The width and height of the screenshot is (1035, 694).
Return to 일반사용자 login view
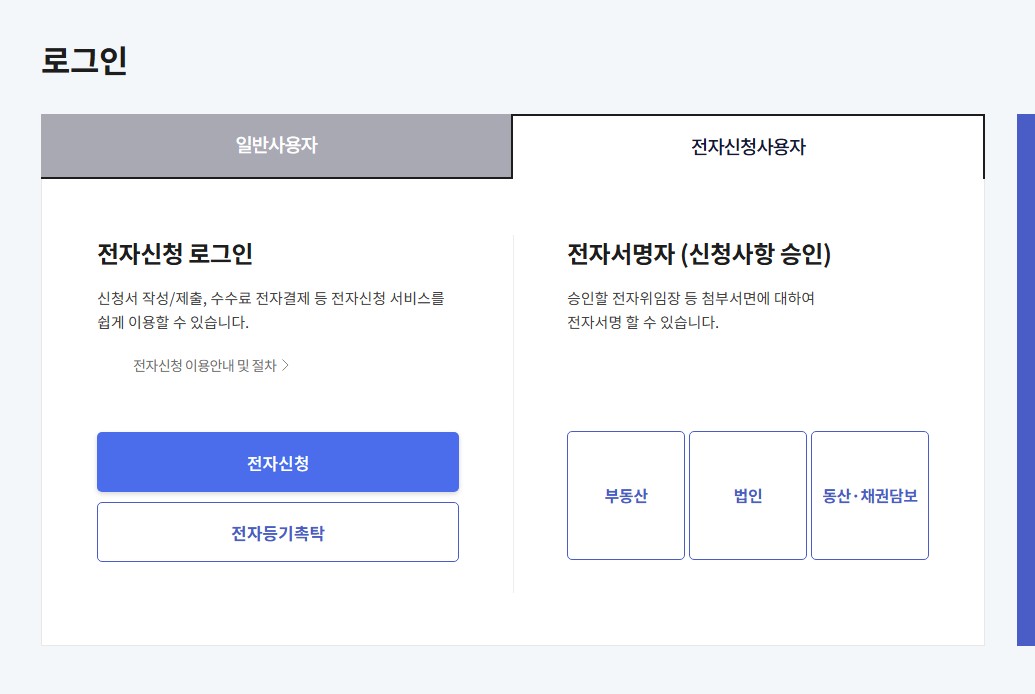276,146
